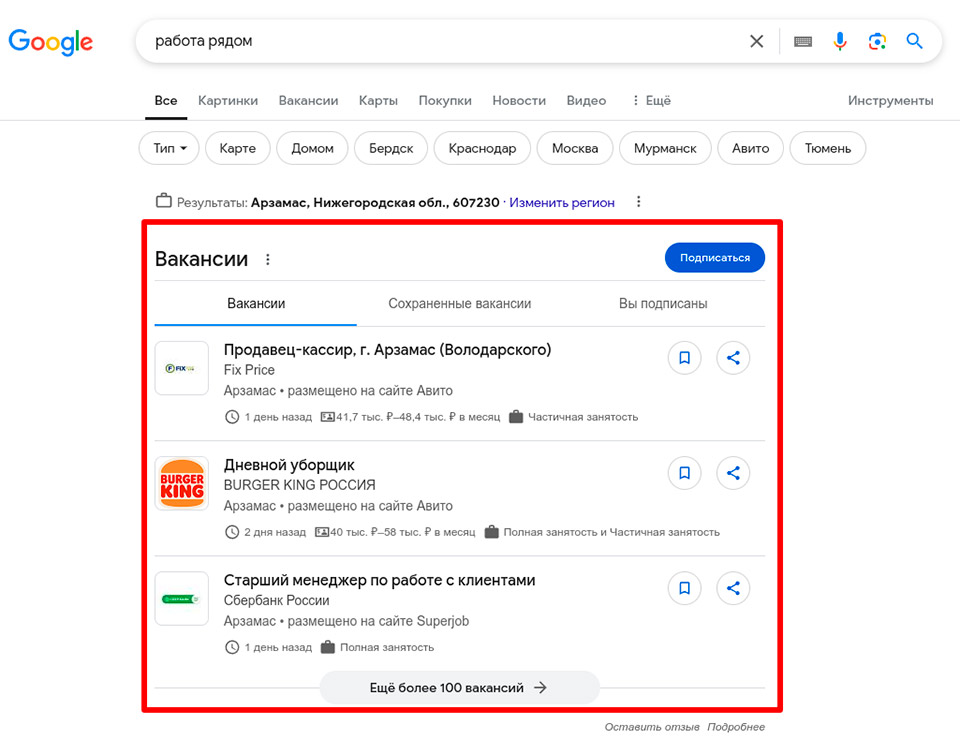
Task: Click the briefcase icon before Результаты
Action: tap(163, 201)
